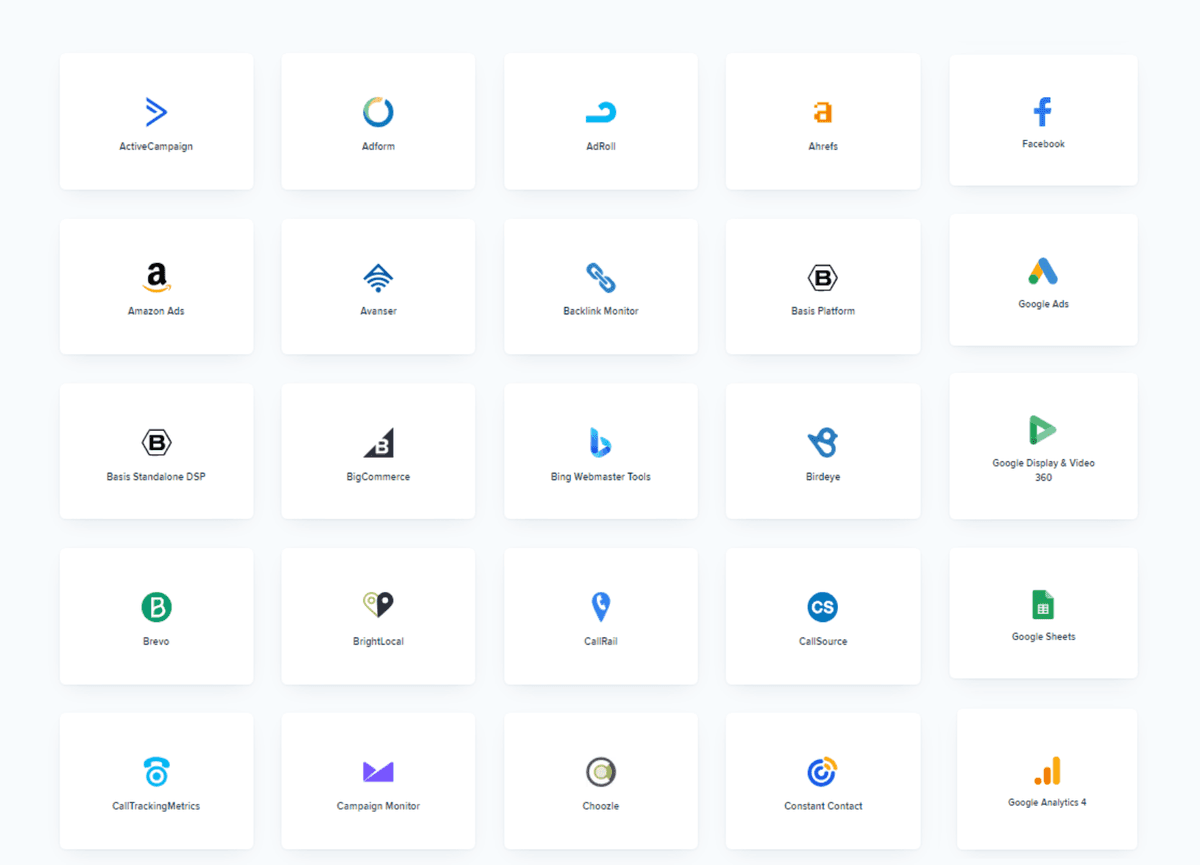Select the "CallRail" label text

(x=601, y=641)
